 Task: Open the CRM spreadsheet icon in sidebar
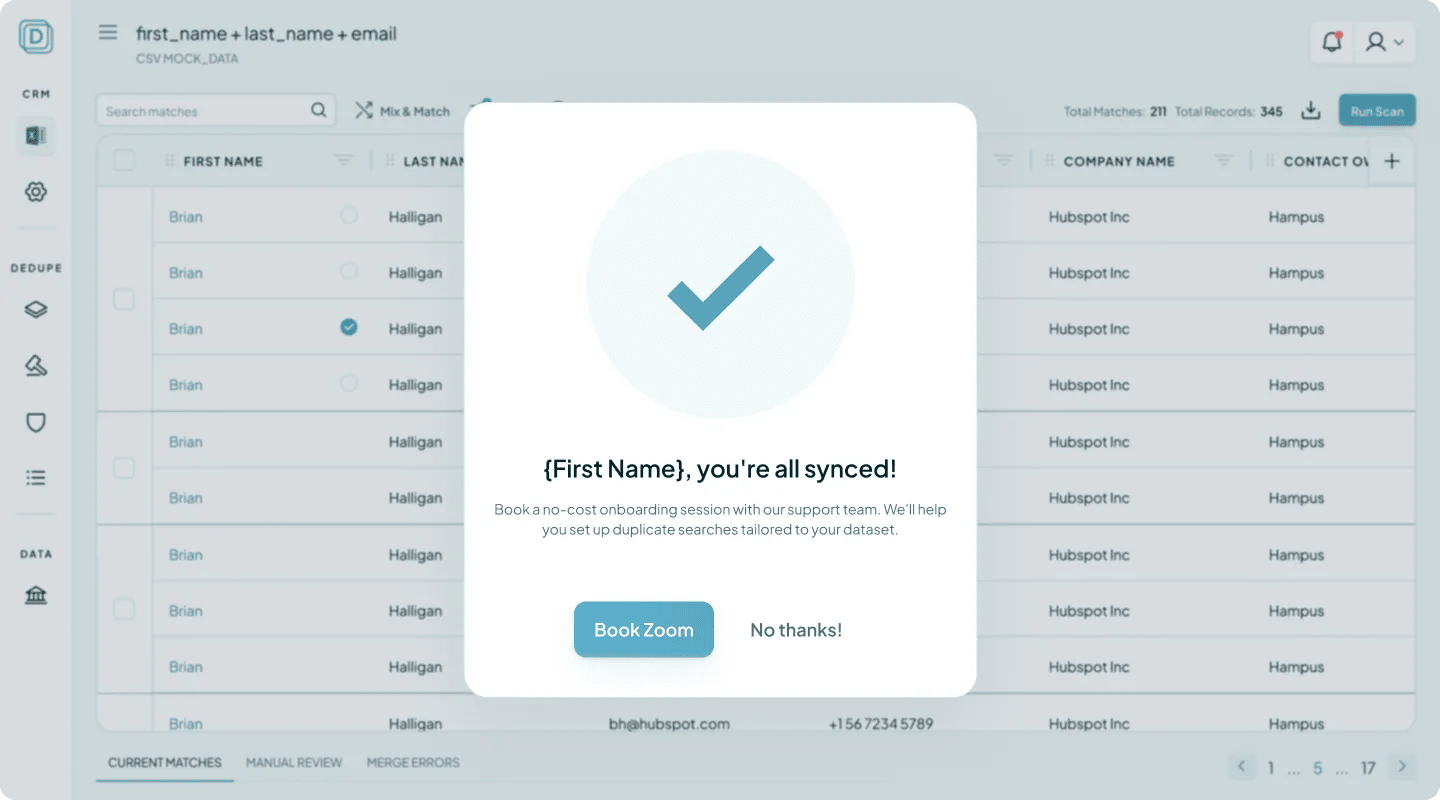(x=36, y=136)
